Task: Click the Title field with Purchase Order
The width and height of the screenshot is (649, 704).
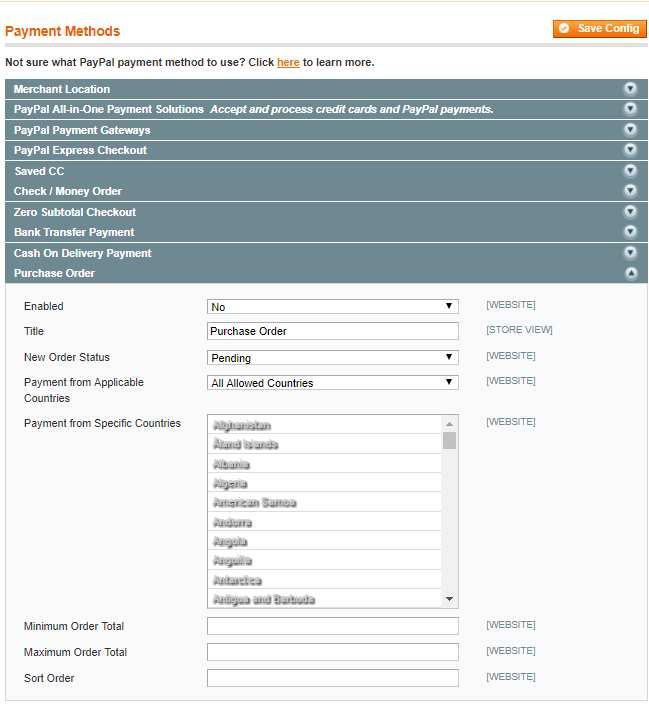Action: click(332, 331)
